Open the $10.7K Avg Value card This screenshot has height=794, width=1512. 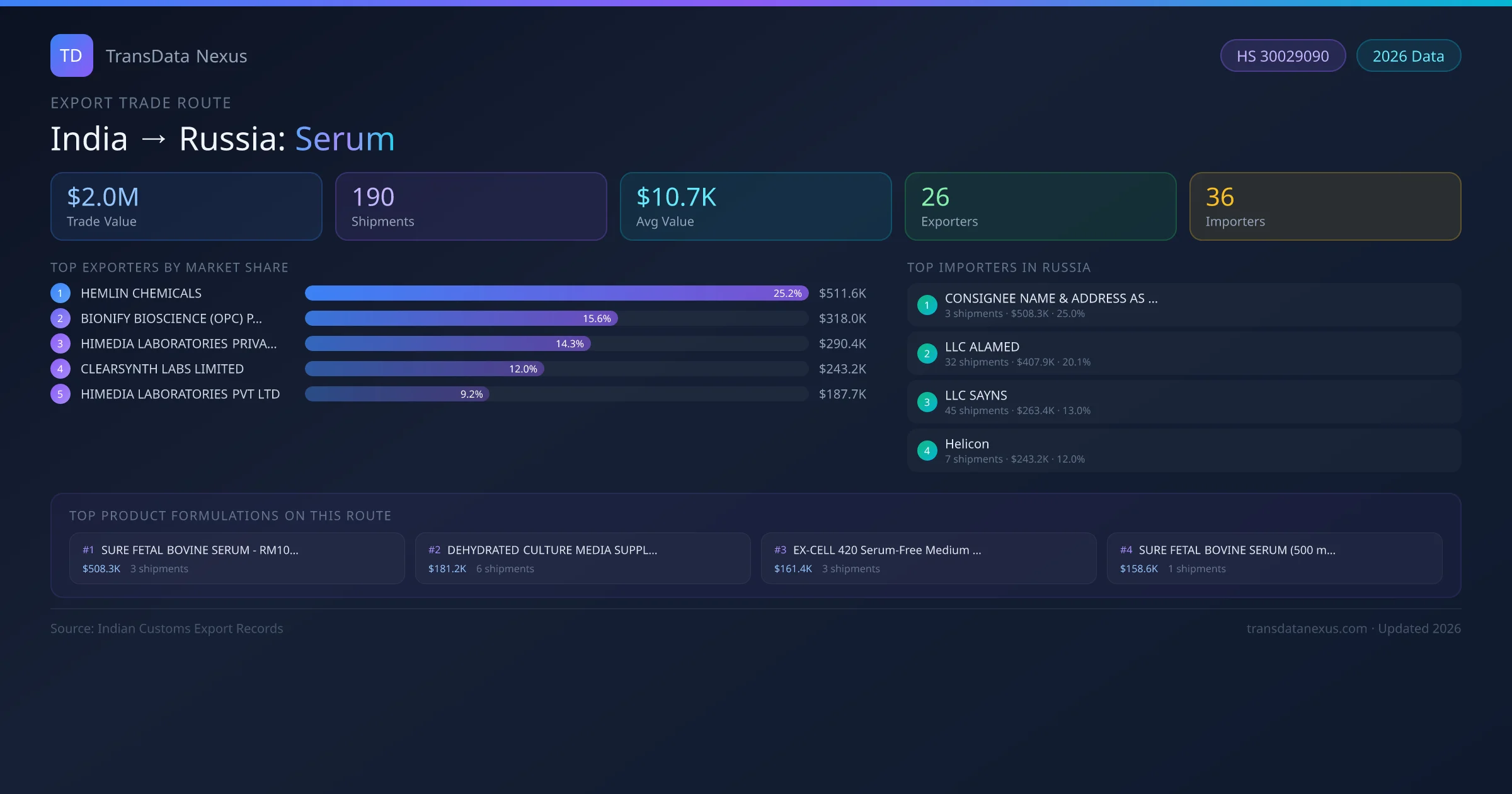click(x=755, y=206)
